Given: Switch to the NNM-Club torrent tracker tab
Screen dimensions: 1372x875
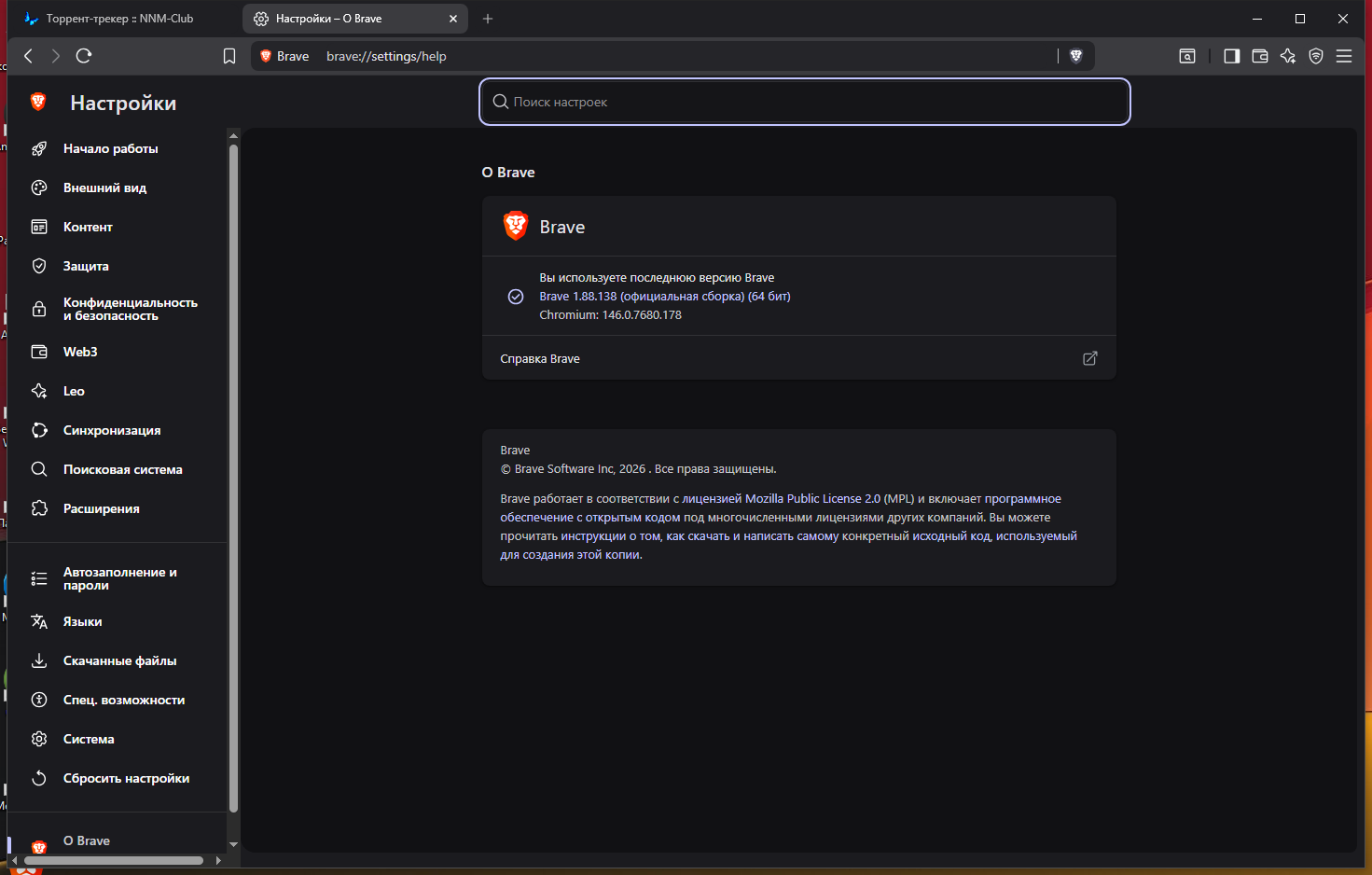Looking at the screenshot, I should [x=119, y=19].
